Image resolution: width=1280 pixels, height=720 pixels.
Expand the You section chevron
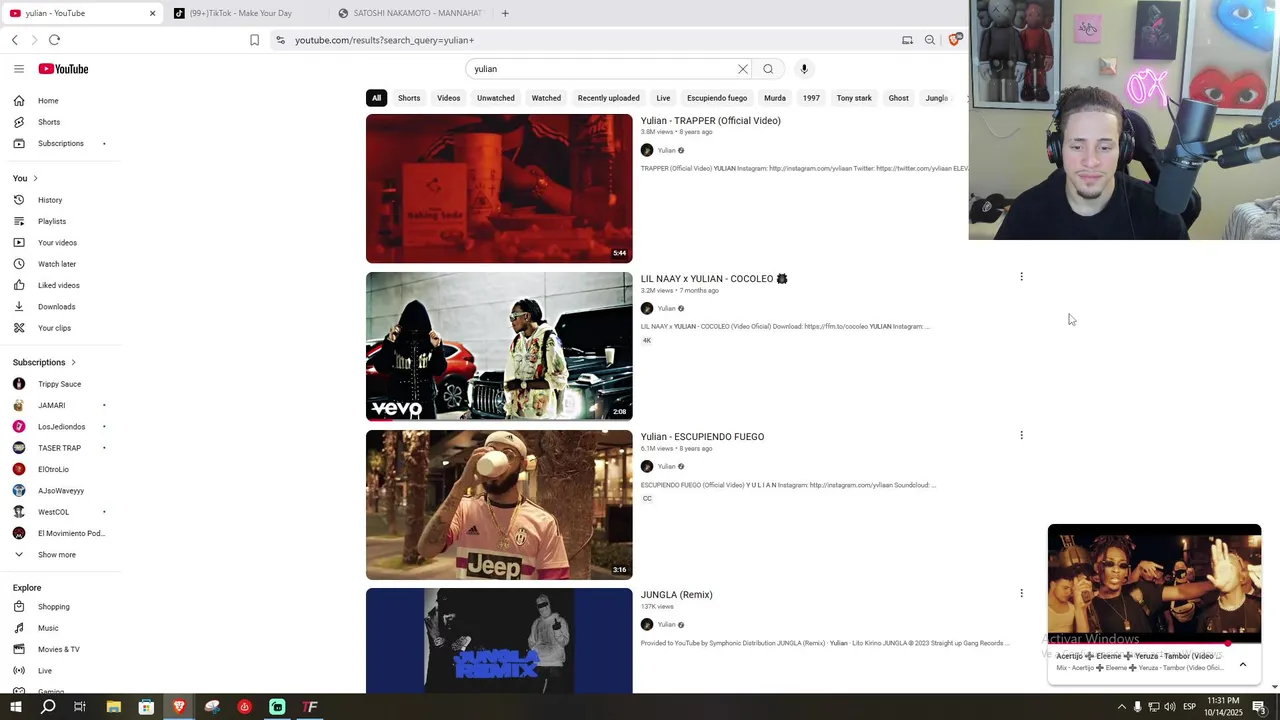coord(35,178)
